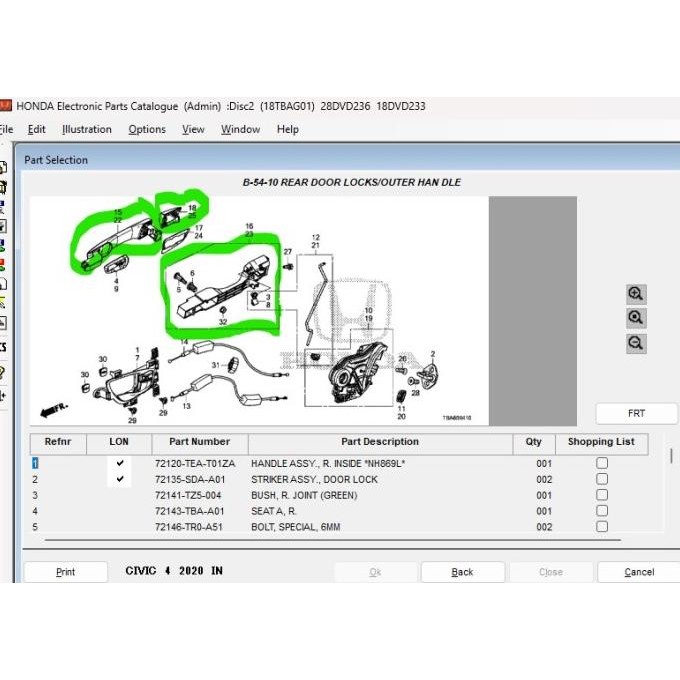
Task: Tick Shopping List box for 72120-TEA-T01ZA
Action: 602,463
